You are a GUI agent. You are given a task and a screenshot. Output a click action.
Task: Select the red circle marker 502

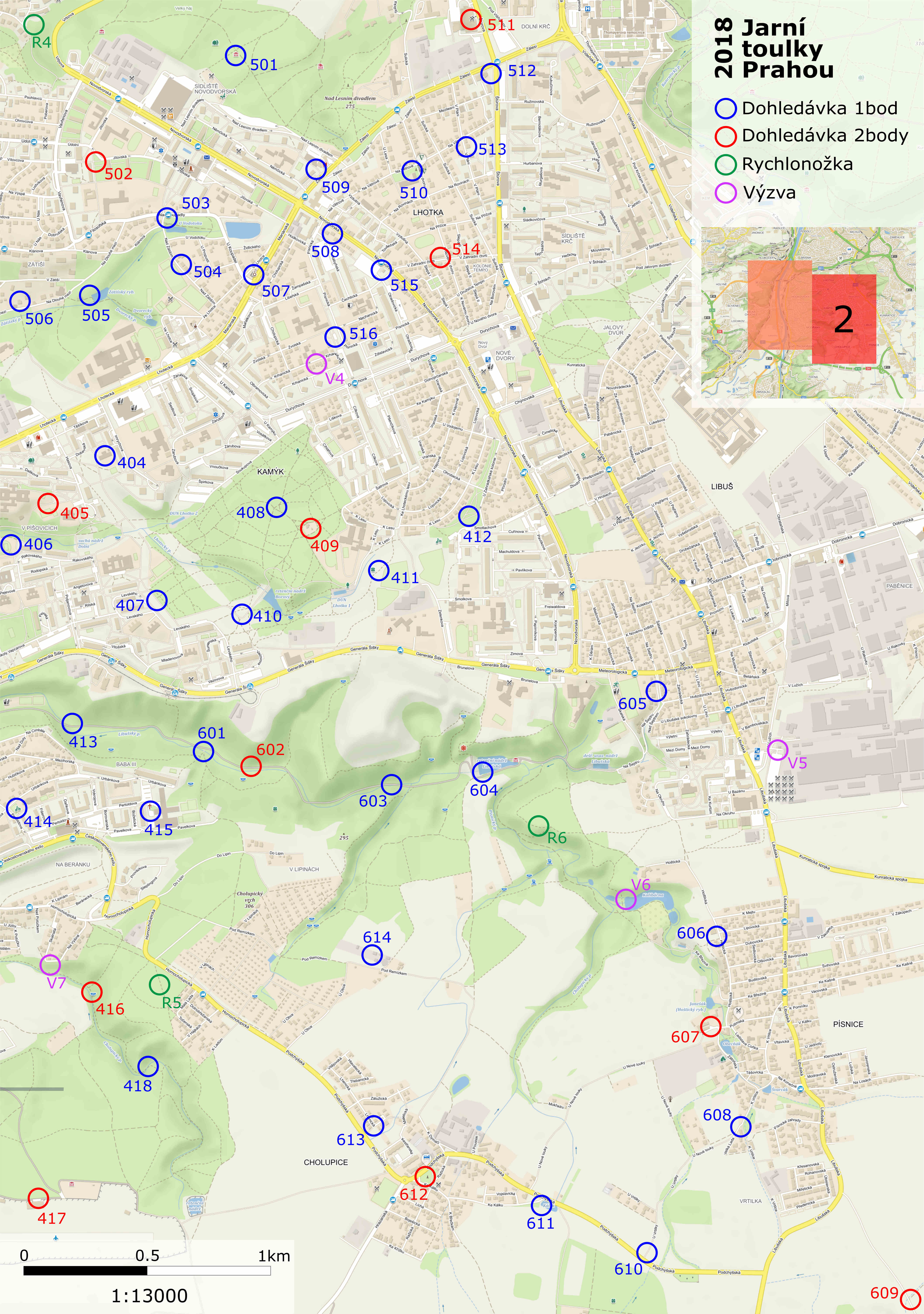tap(96, 162)
